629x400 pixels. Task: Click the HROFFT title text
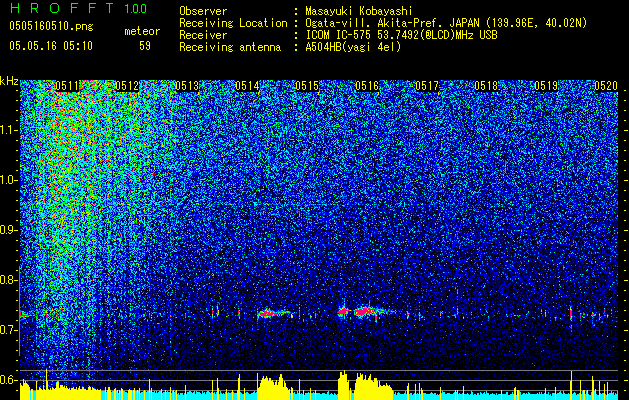(62, 8)
